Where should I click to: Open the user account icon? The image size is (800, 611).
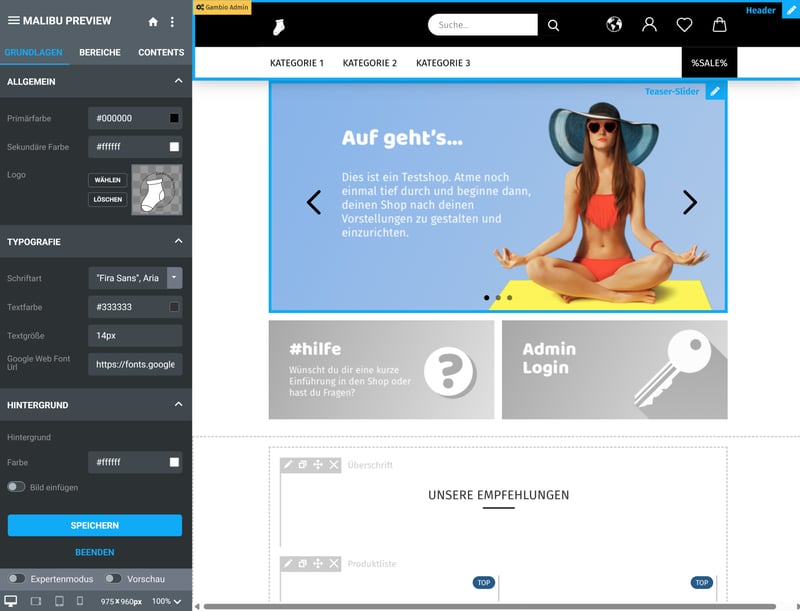649,24
